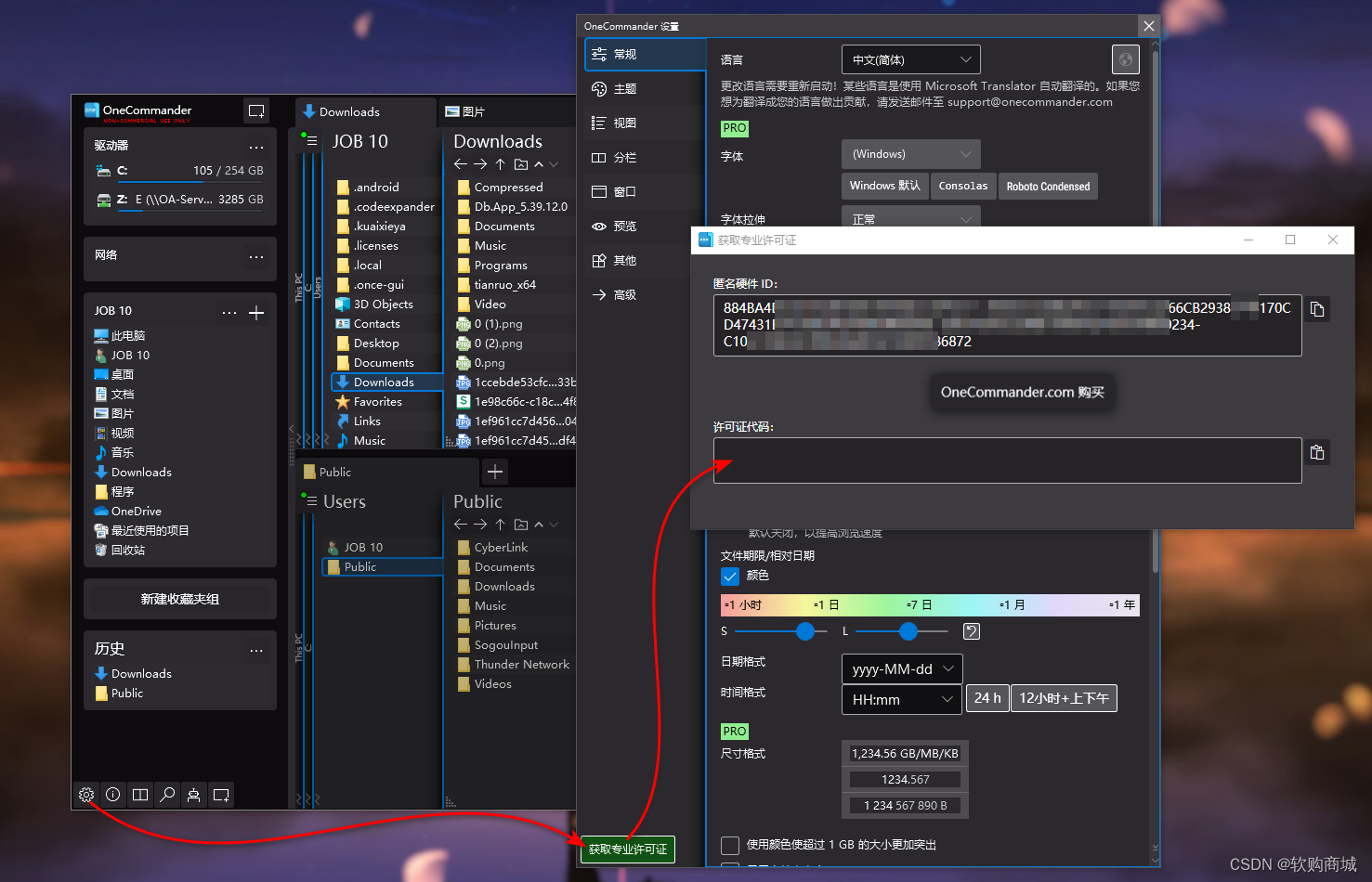The height and width of the screenshot is (882, 1372).
Task: Open the 主题 settings tab
Action: click(645, 89)
